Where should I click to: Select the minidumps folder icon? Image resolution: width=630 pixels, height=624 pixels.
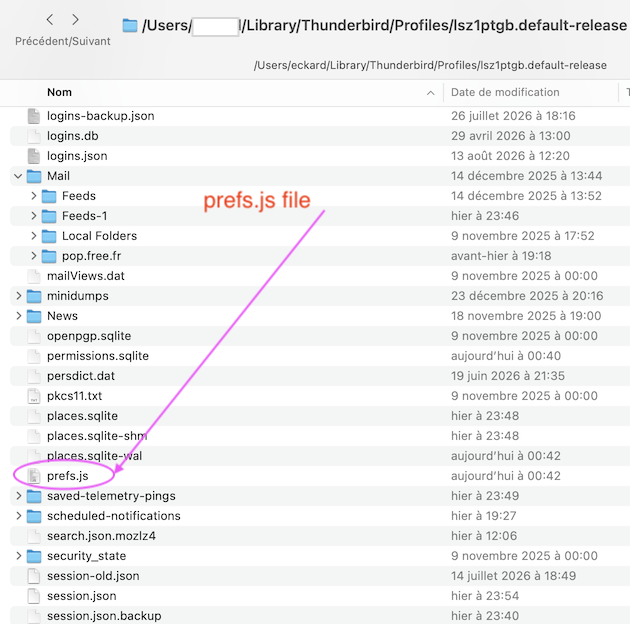click(x=34, y=296)
